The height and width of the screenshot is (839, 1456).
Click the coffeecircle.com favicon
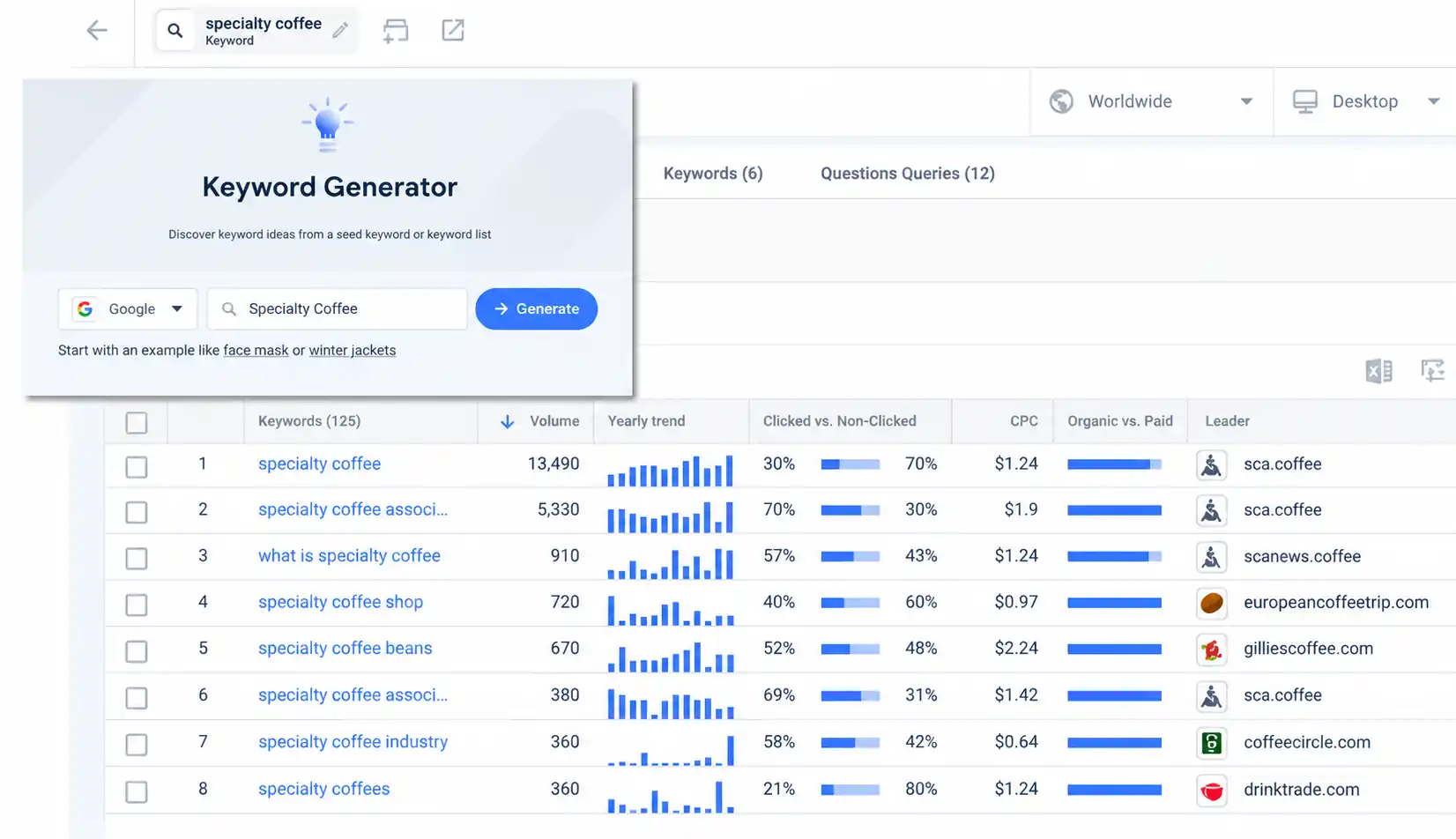pos(1212,743)
